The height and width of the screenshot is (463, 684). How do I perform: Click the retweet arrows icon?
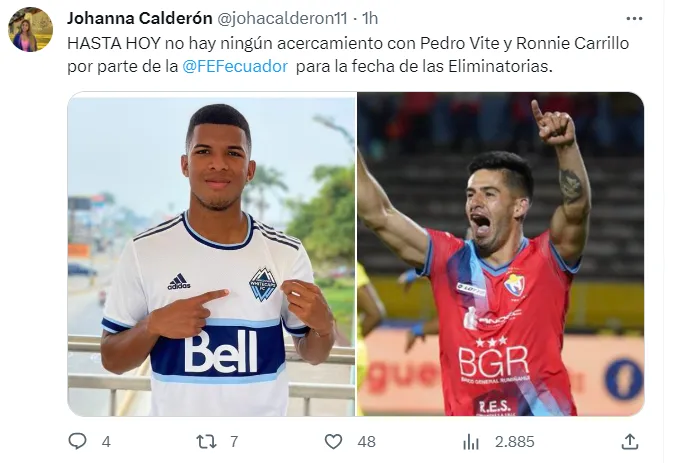206,442
